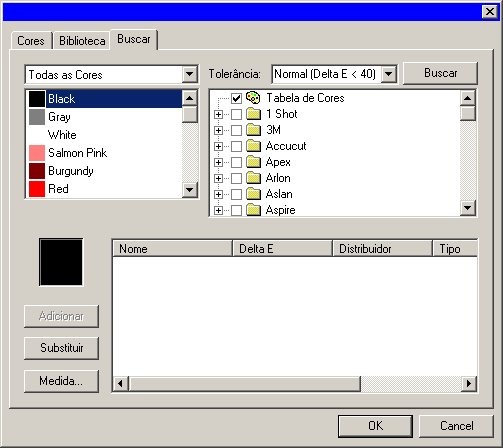Image resolution: width=503 pixels, height=448 pixels.
Task: Uncheck the Tabela de Cores checkbox
Action: (x=236, y=98)
